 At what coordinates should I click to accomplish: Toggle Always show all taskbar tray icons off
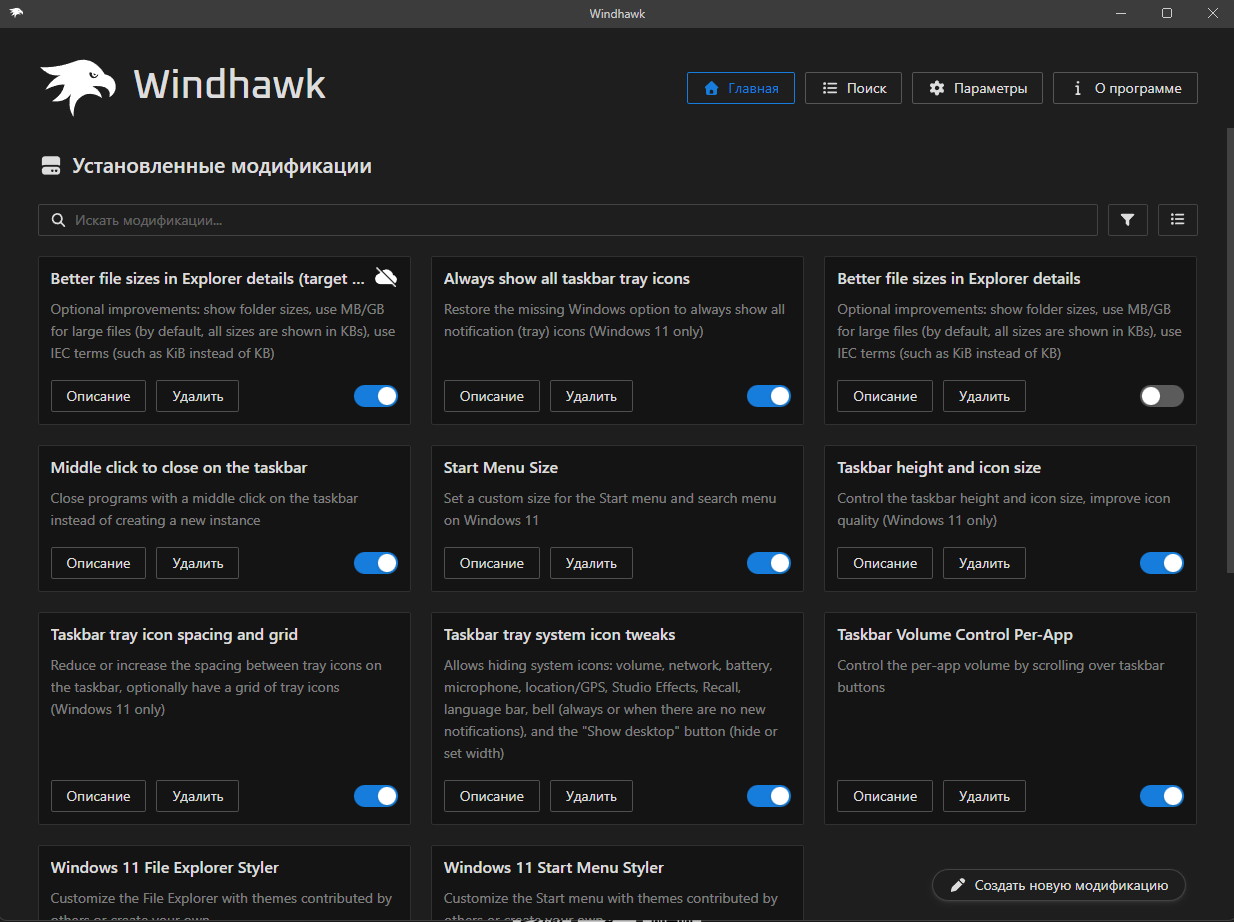pos(769,396)
